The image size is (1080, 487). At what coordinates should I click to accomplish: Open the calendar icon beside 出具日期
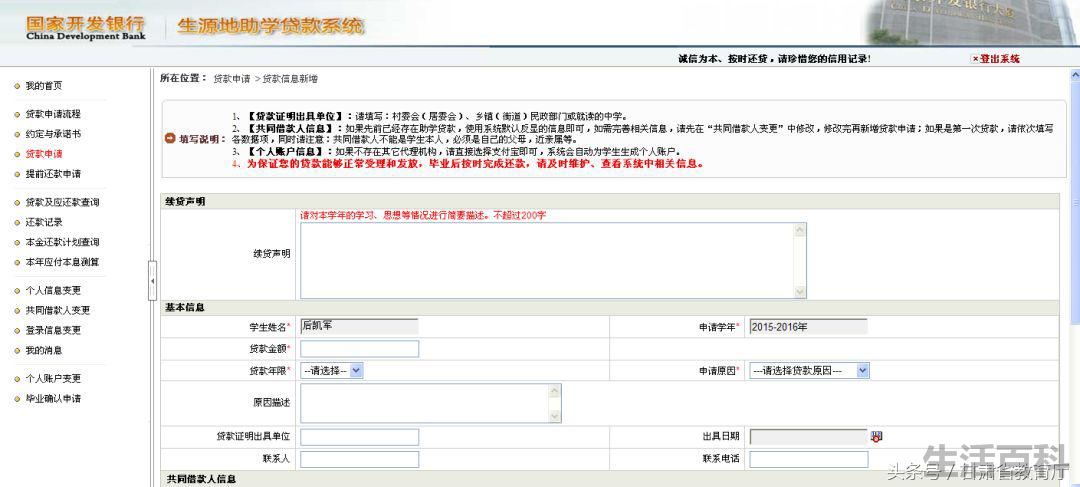click(876, 436)
